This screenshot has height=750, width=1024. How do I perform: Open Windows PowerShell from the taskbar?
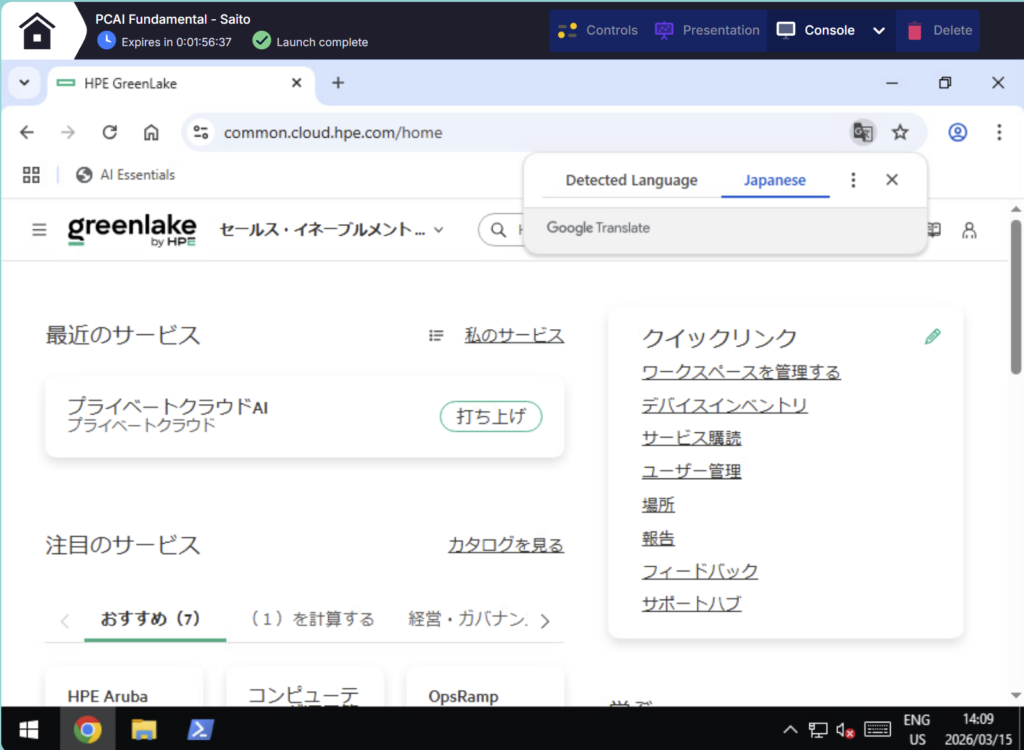201,730
